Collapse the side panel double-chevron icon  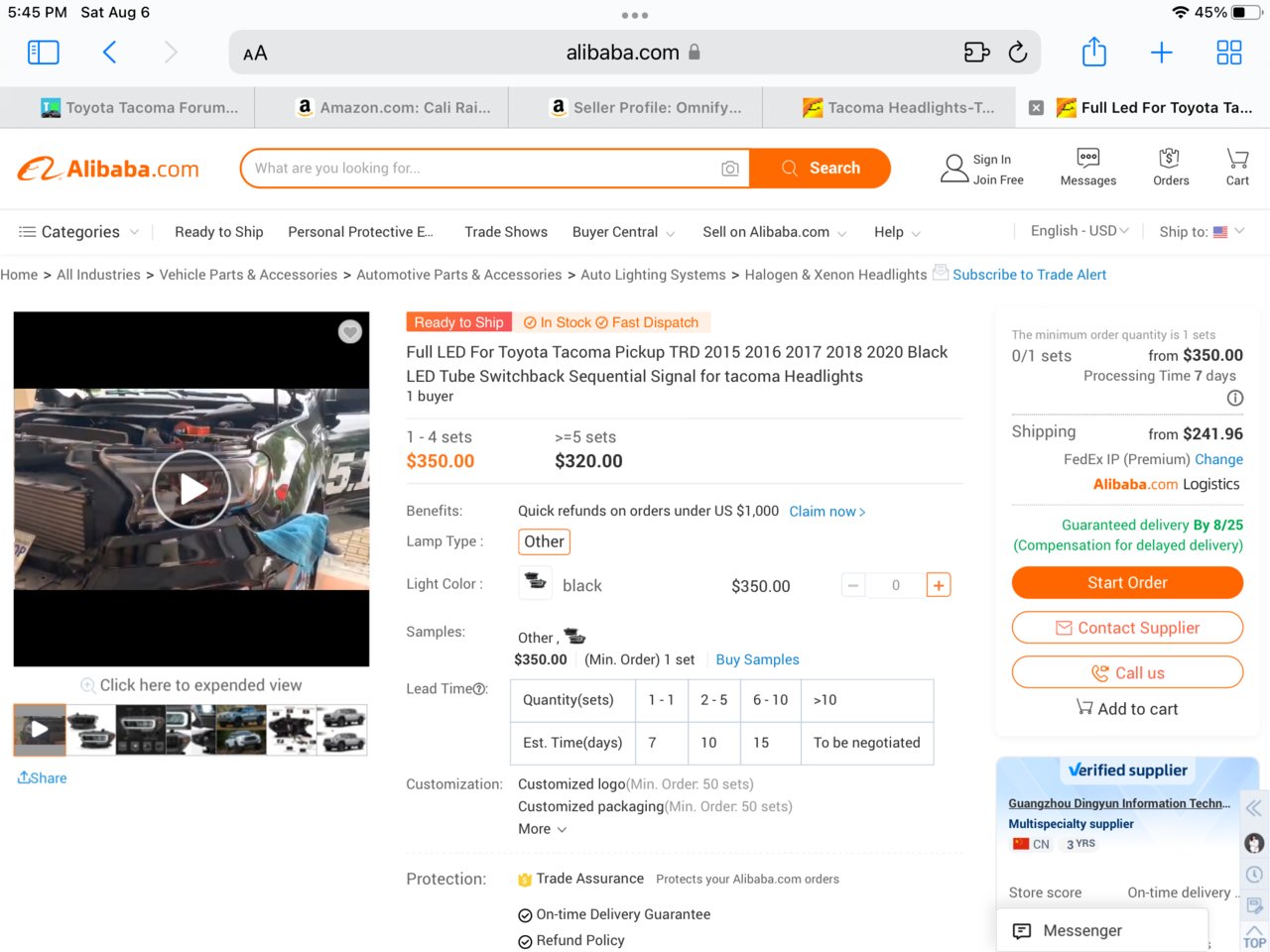pyautogui.click(x=1254, y=808)
